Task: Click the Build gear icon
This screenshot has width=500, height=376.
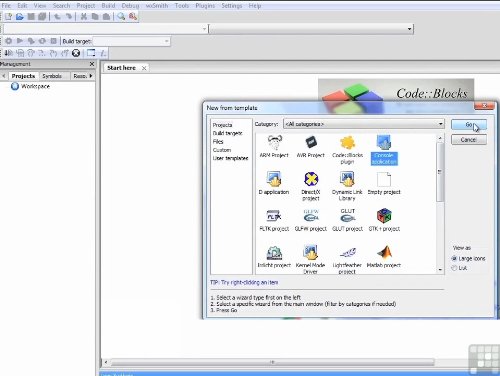Action: click(x=9, y=41)
